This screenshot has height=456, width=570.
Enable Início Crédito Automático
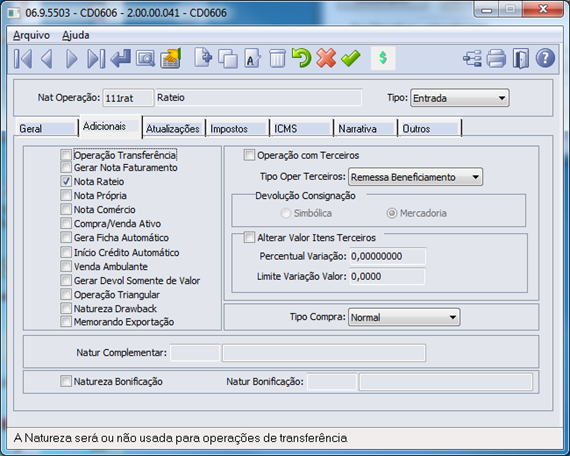pos(66,252)
